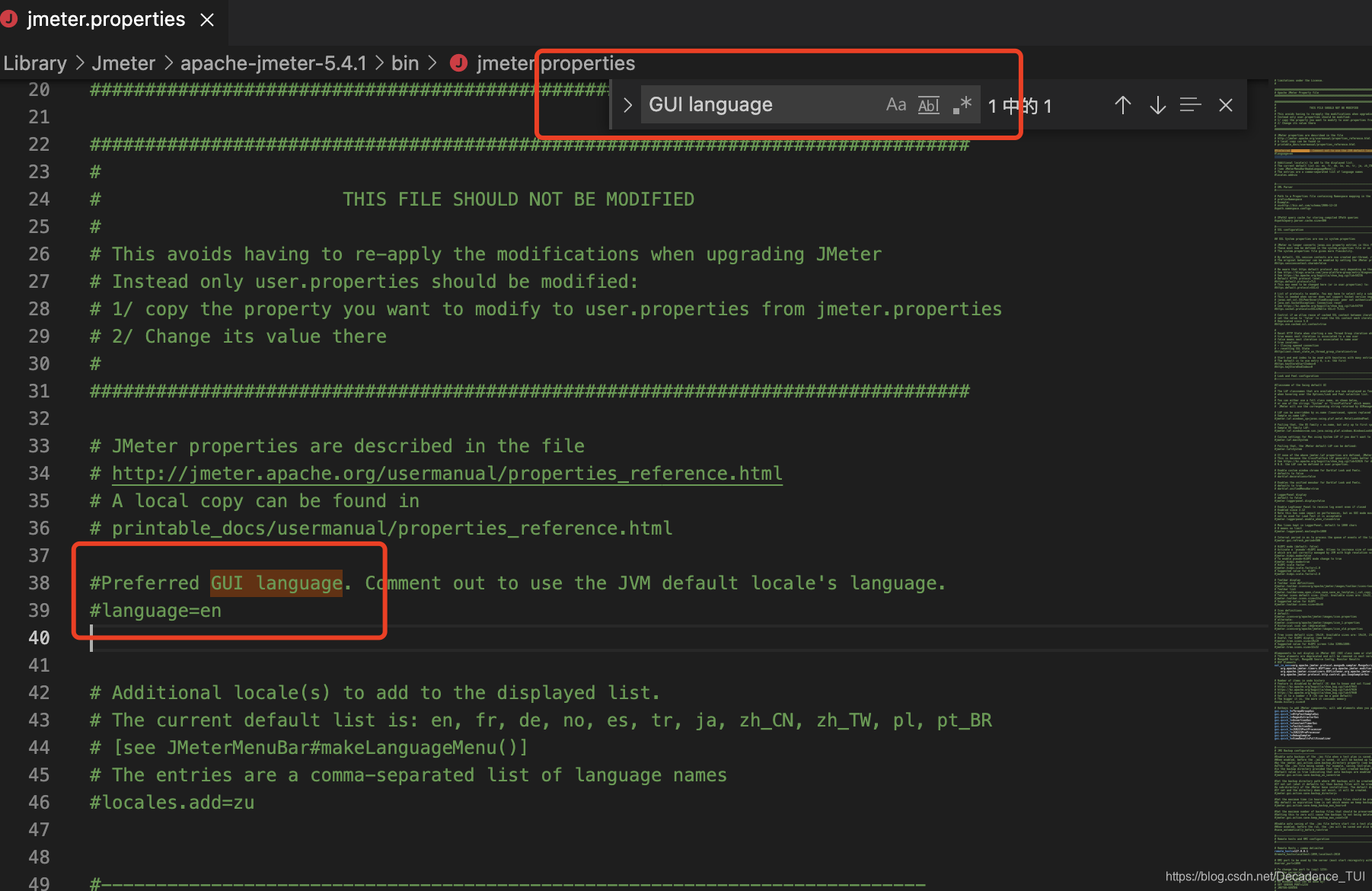Click 'THIS FILE SHOULD NOT BE MODIFIED' text

518,200
